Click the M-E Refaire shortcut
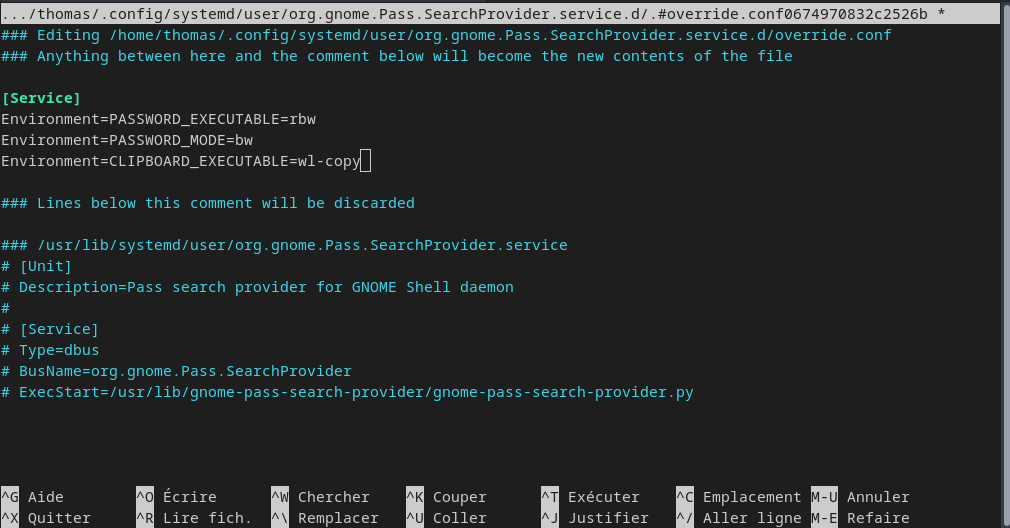 [860, 518]
